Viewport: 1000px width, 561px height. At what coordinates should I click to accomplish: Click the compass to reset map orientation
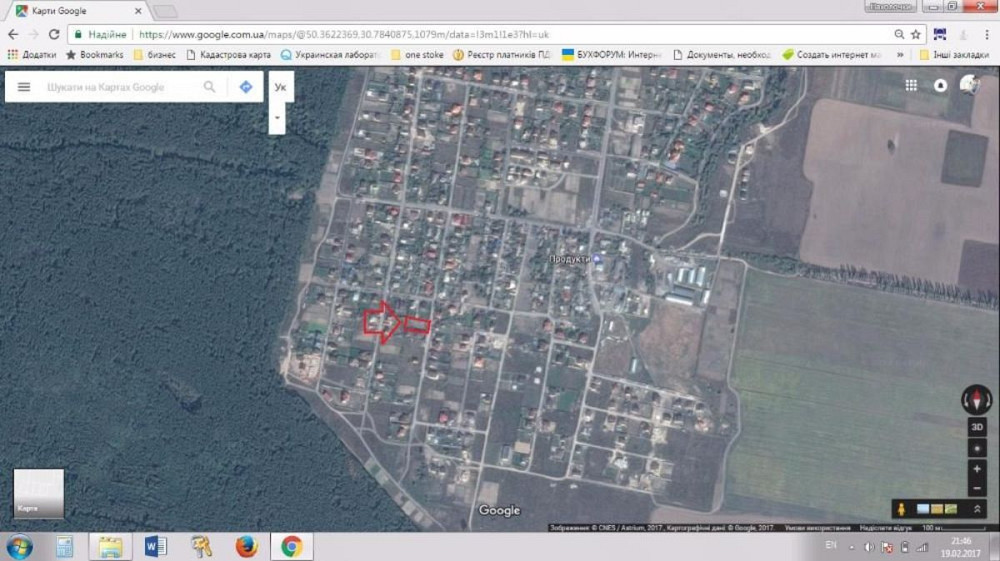click(976, 400)
